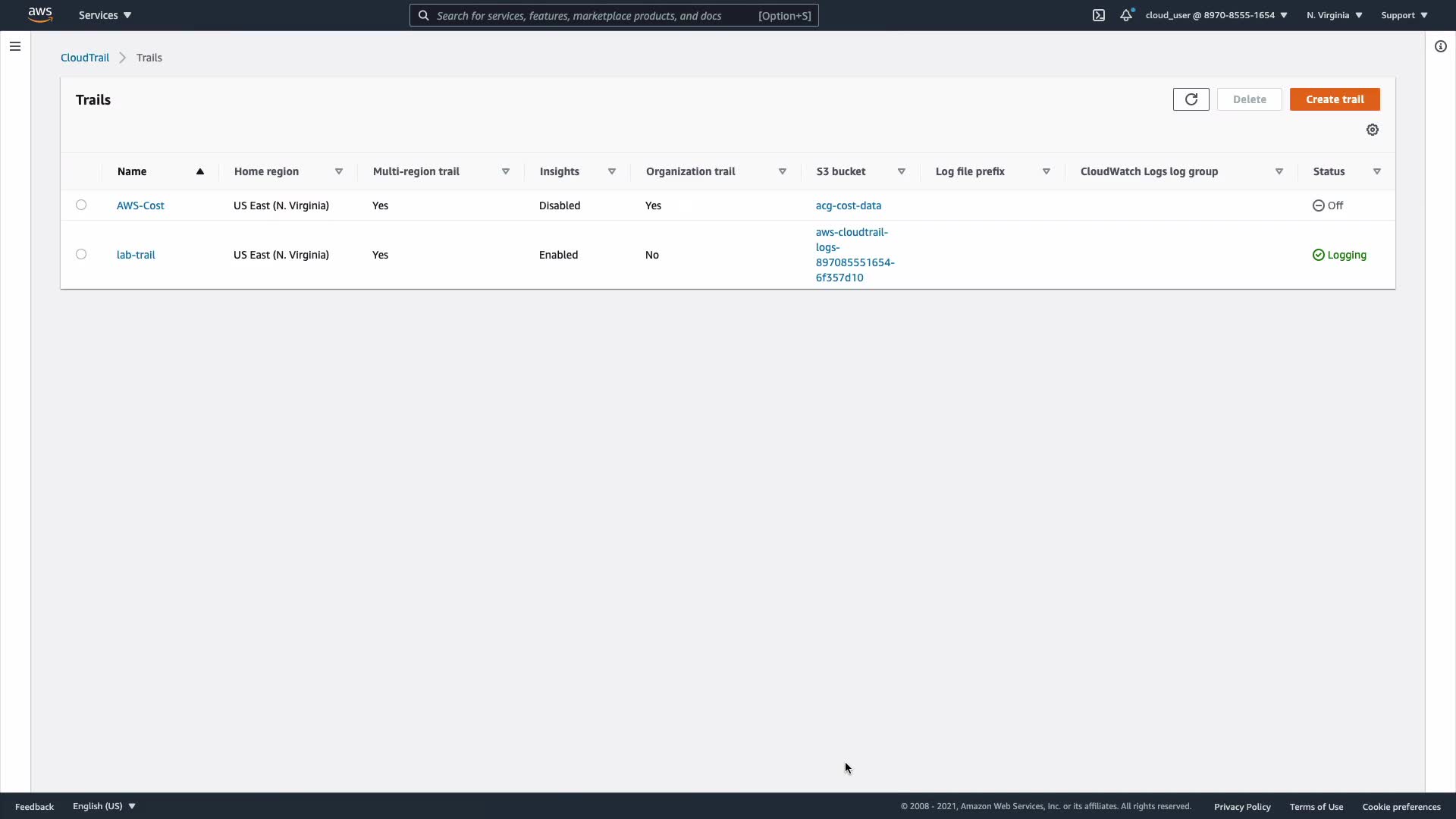1456x819 pixels.
Task: Refresh the trails list
Action: pos(1191,99)
